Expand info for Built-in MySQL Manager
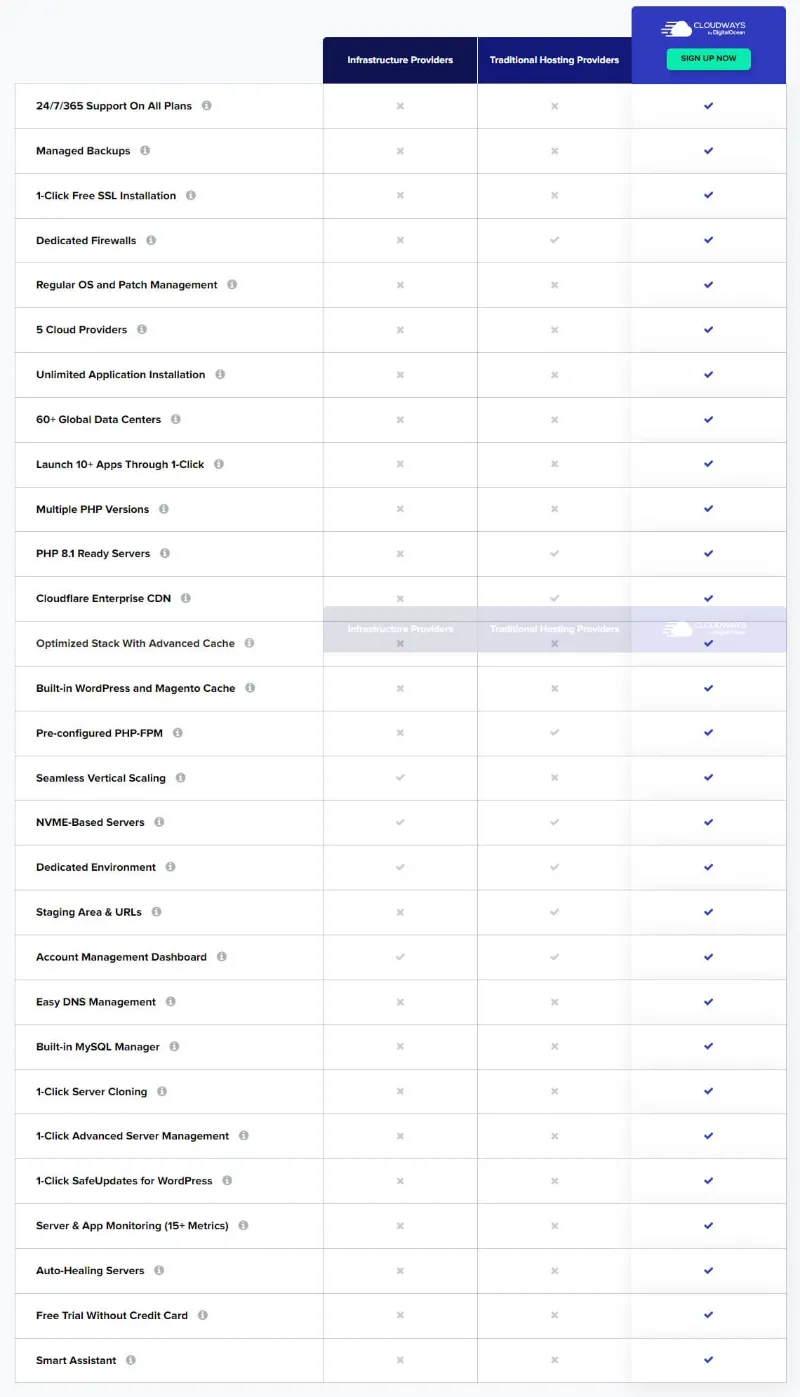 (175, 1046)
